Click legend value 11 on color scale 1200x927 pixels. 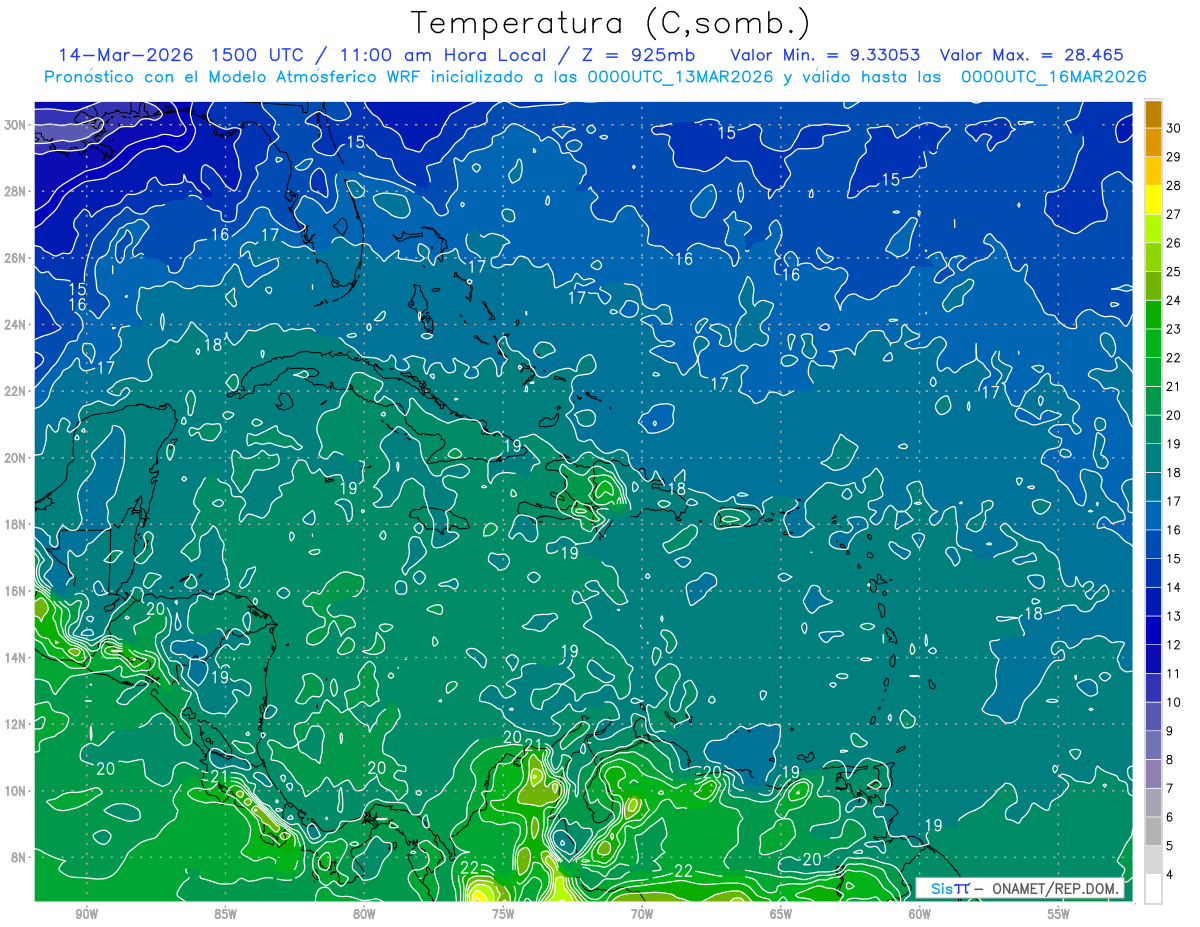(1174, 674)
